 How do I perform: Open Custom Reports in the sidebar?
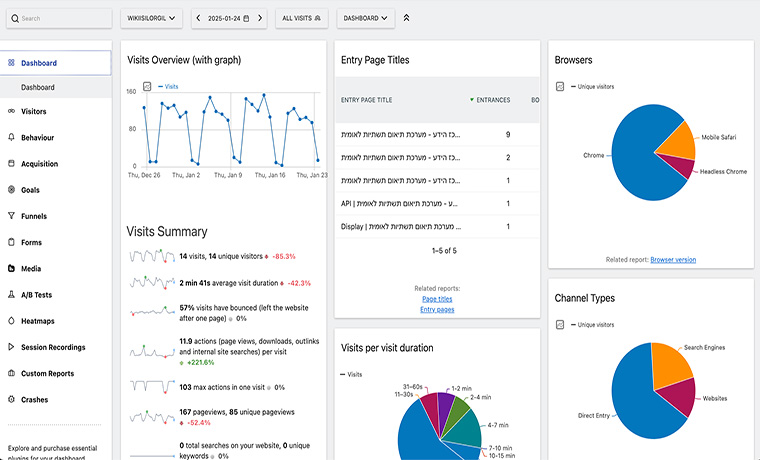pyautogui.click(x=48, y=373)
